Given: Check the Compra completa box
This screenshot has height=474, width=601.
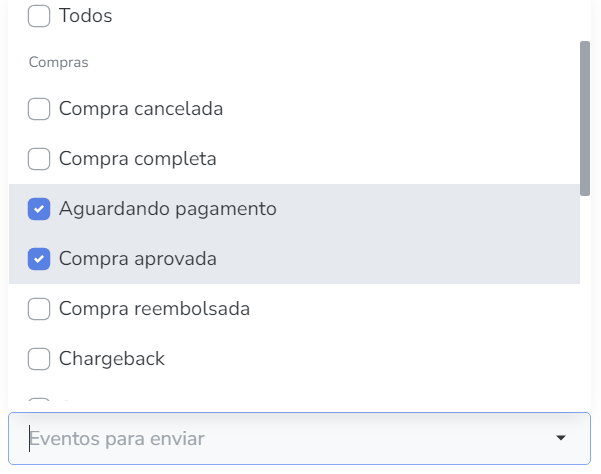Looking at the screenshot, I should tap(39, 159).
